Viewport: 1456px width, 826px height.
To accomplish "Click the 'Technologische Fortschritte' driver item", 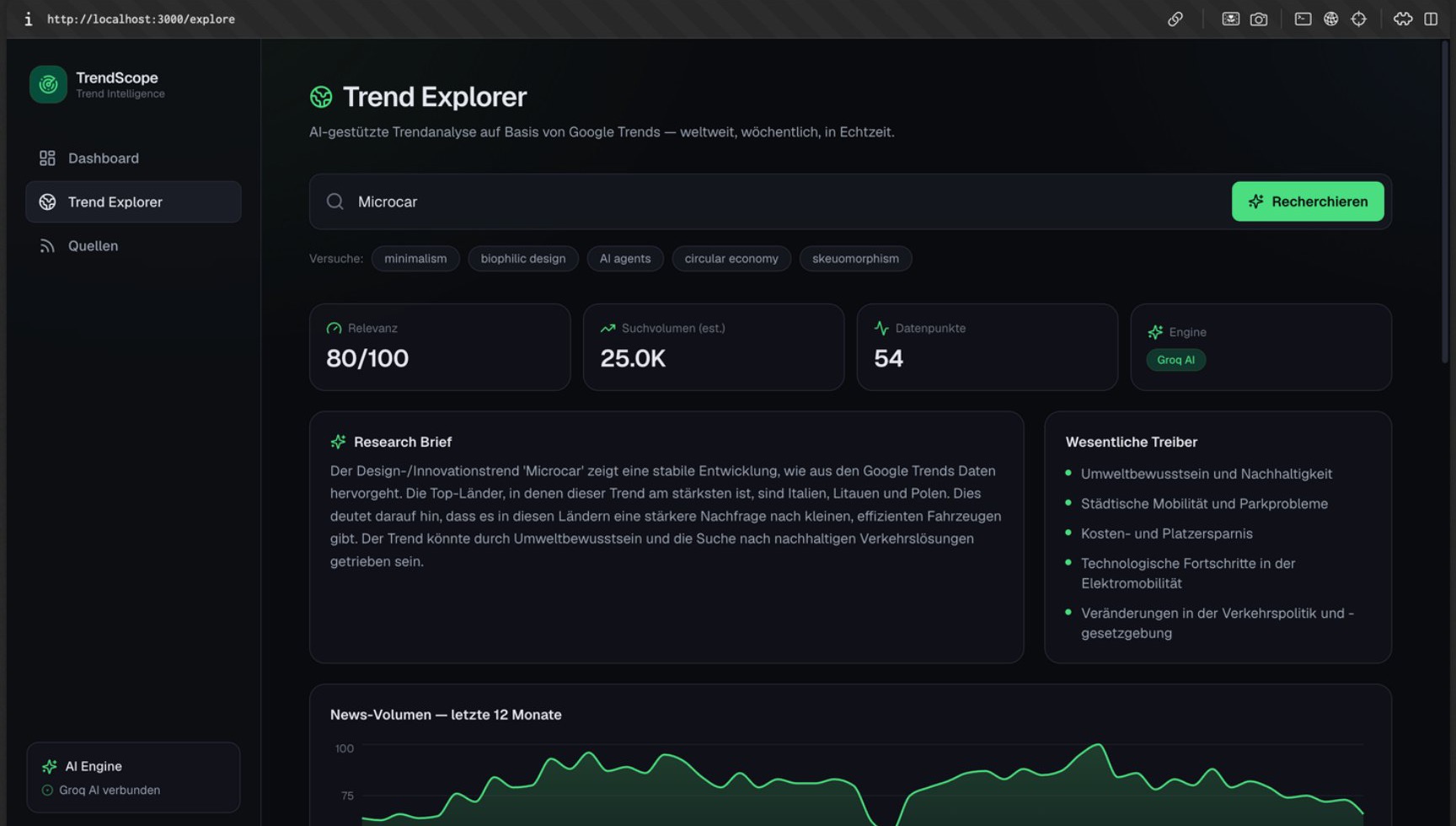I will pos(1188,573).
